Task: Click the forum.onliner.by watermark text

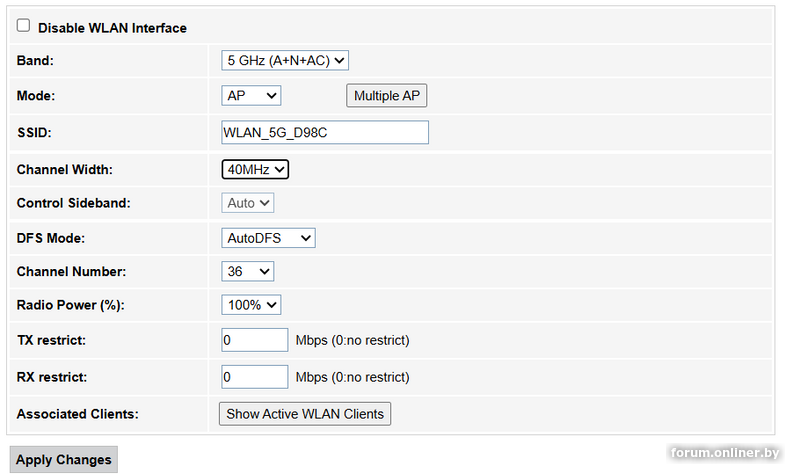Action: point(725,453)
